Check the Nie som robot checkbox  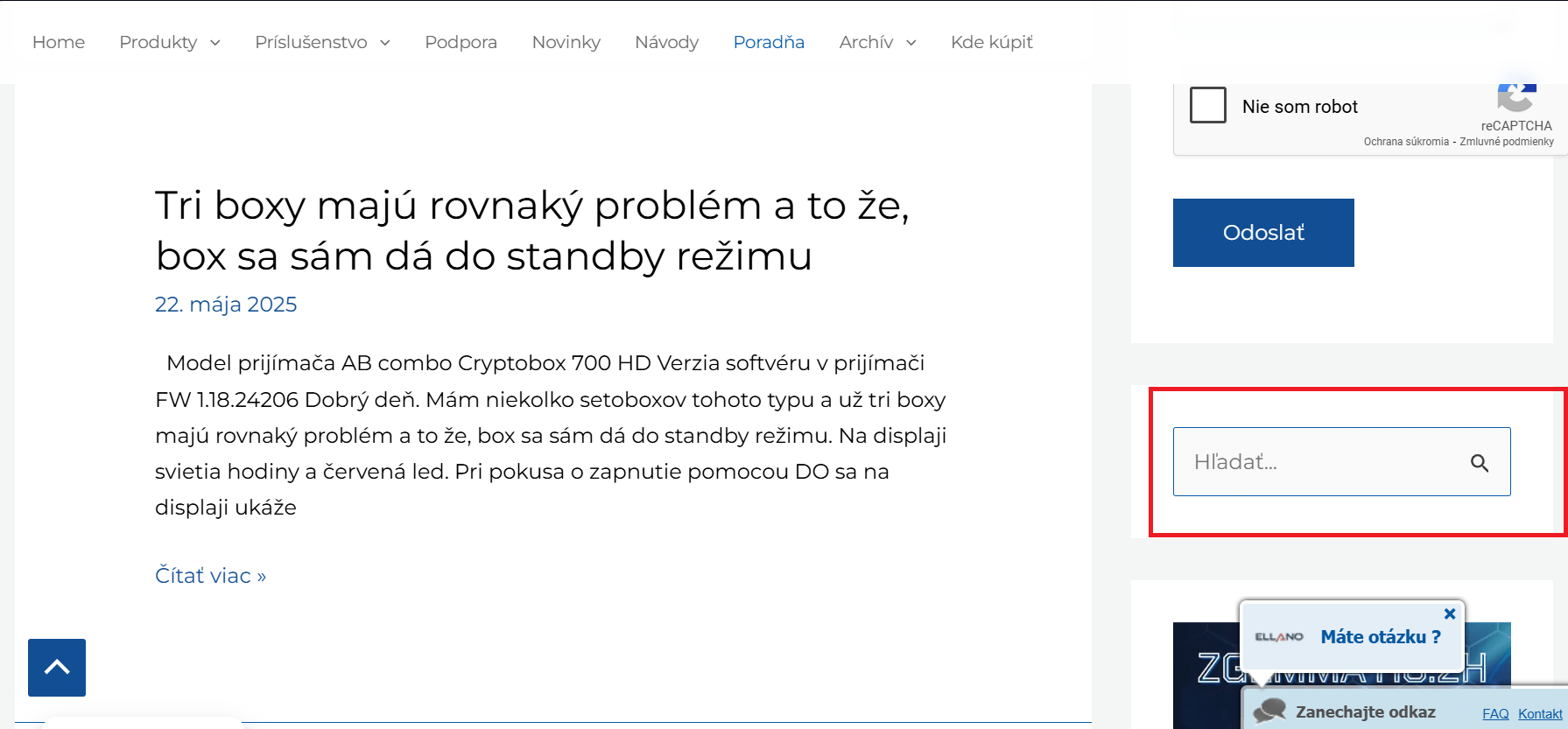point(1208,106)
